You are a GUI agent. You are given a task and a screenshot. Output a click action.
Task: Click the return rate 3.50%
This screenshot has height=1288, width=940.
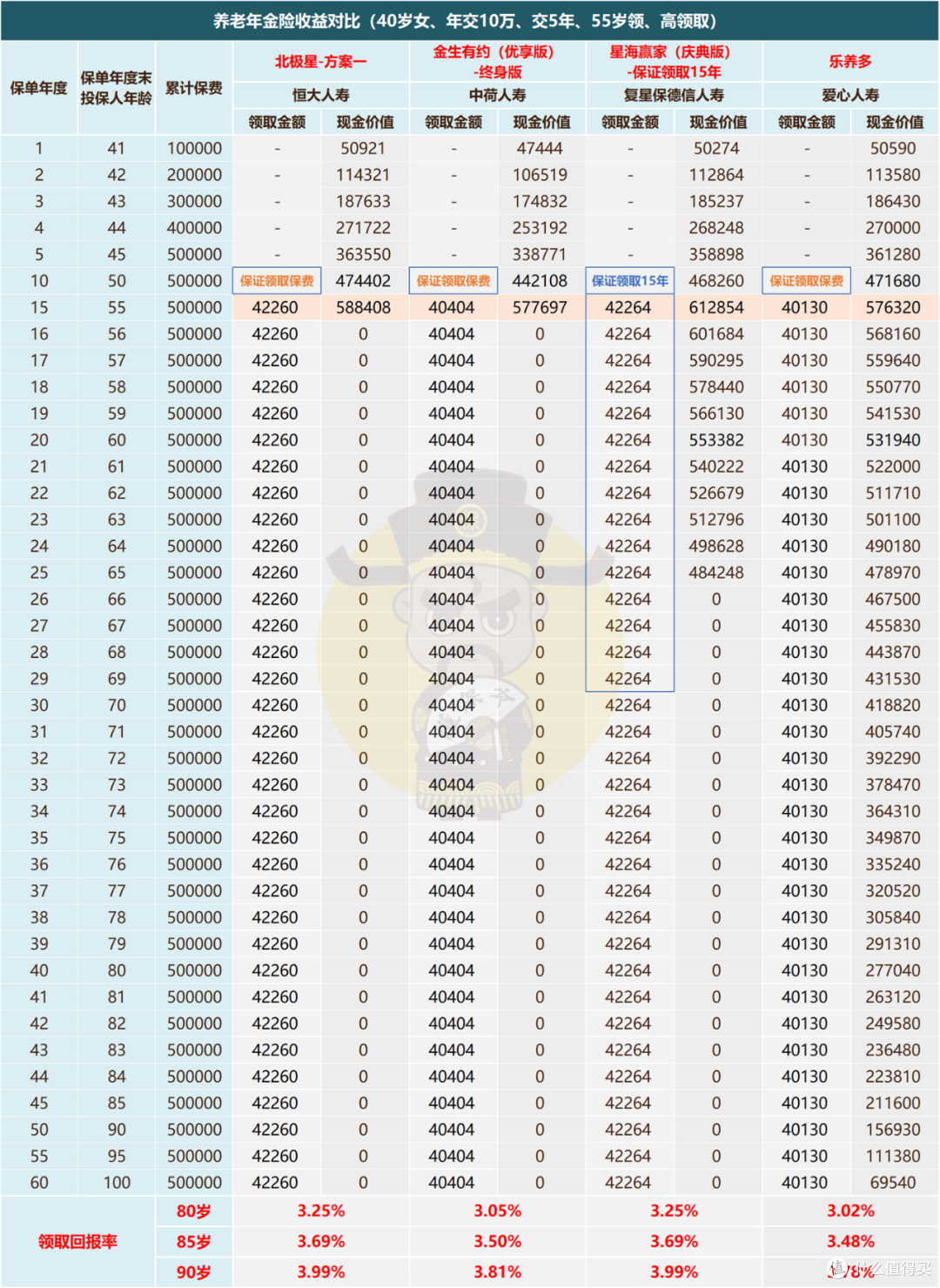point(498,1242)
